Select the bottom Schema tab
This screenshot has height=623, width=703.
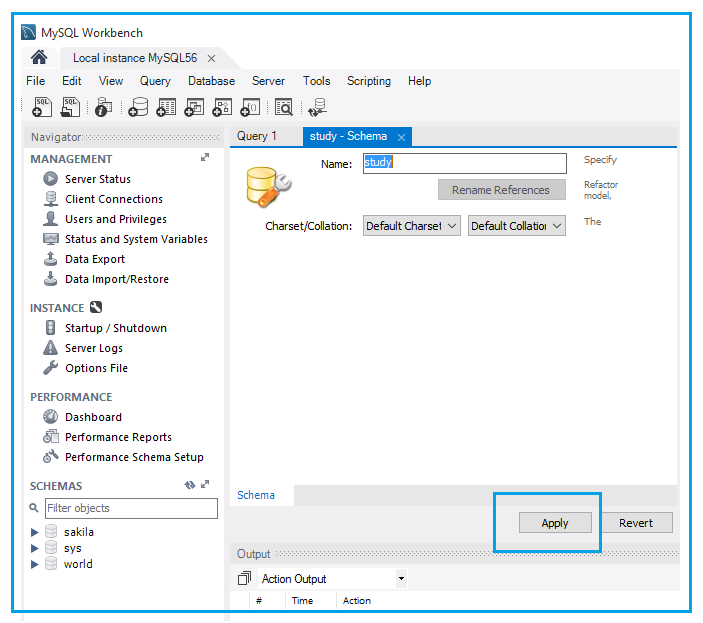click(x=256, y=495)
